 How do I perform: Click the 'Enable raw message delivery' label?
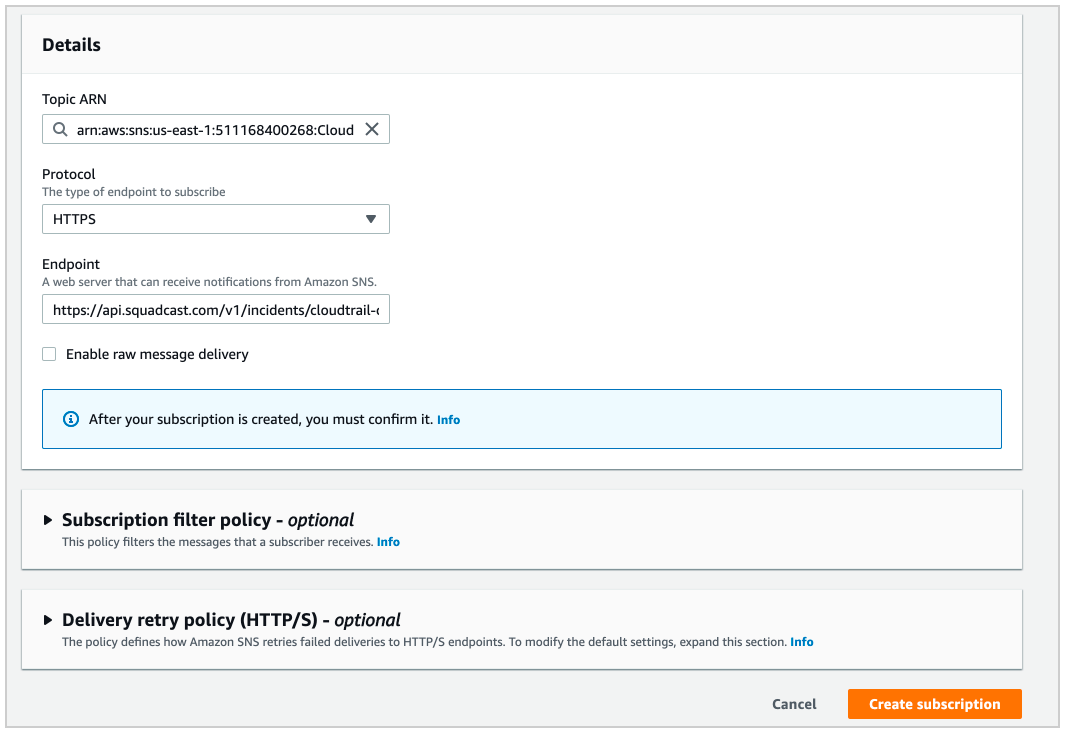157,355
